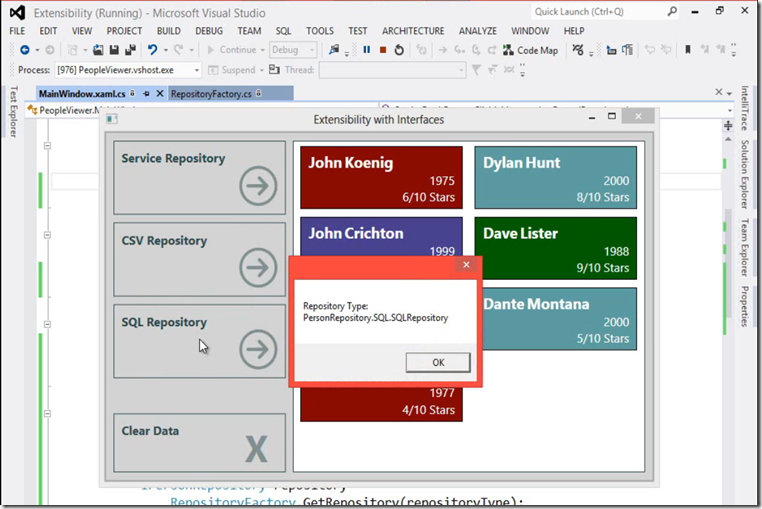The height and width of the screenshot is (509, 762).
Task: Click the Navigate Backward arrow icon
Action: point(24,50)
